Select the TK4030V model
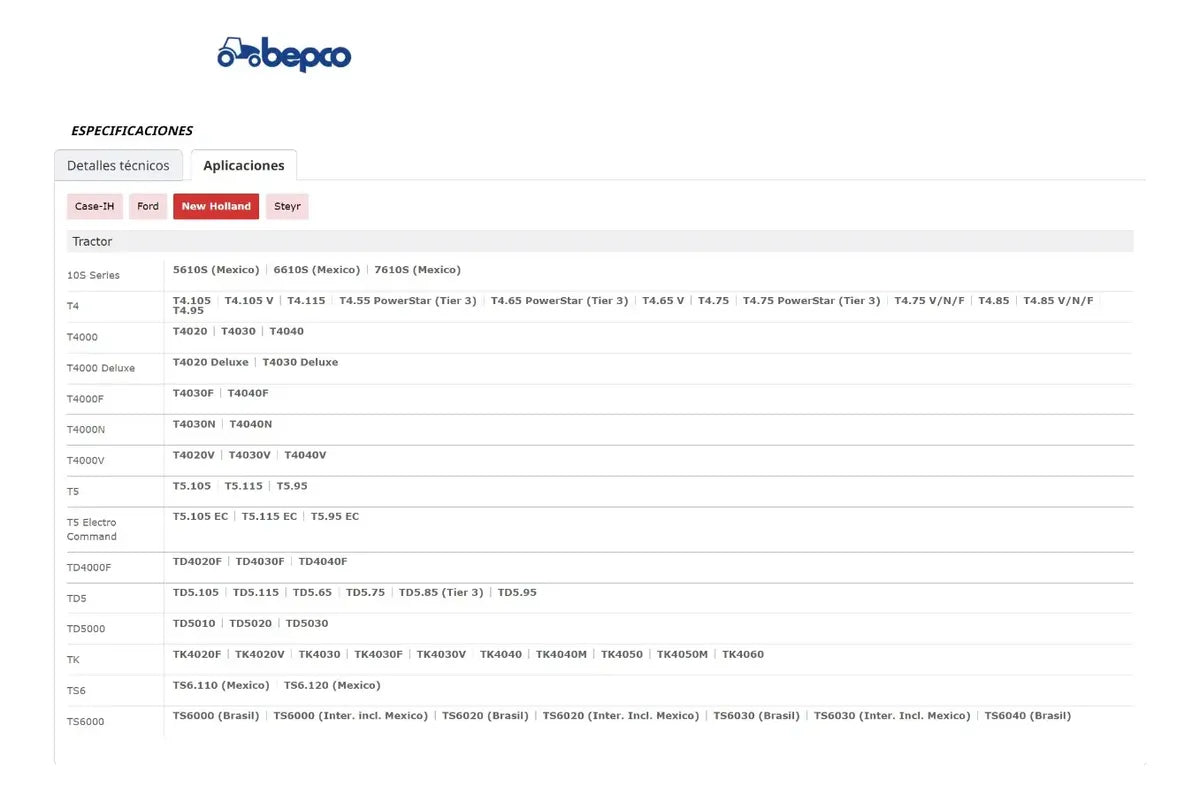The width and height of the screenshot is (1200, 801). 442,656
